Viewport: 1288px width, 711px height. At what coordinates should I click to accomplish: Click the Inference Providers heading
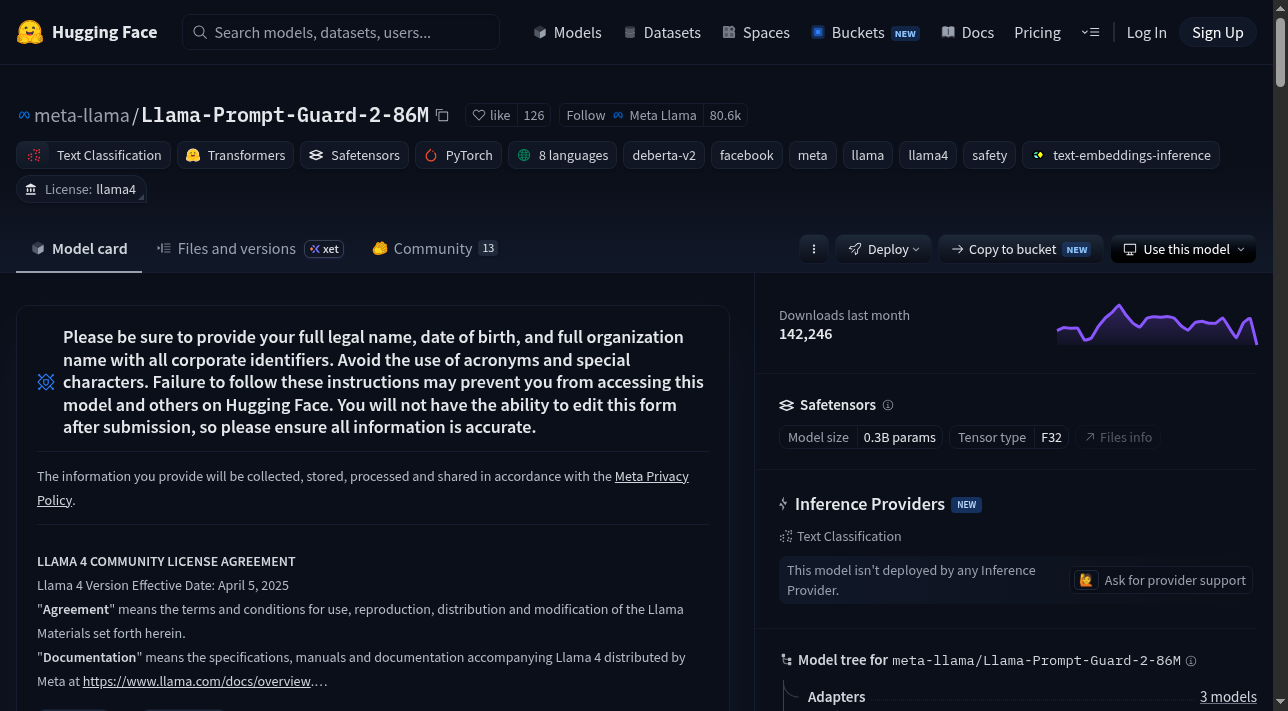coord(869,504)
